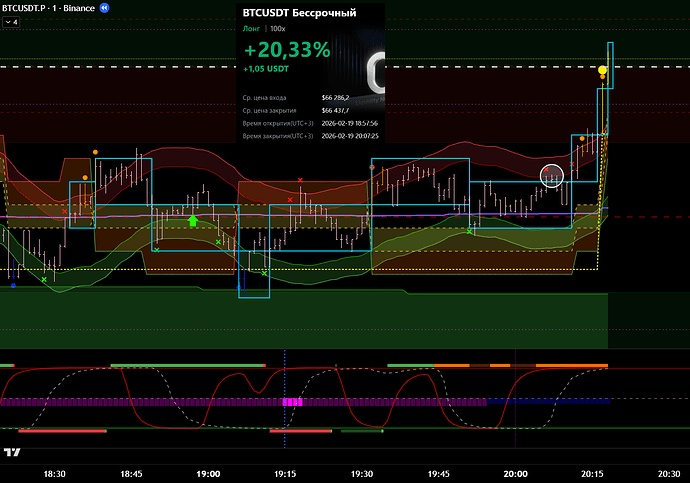Click the TradingView logo at bottom left
This screenshot has height=483, width=690.
[12, 452]
